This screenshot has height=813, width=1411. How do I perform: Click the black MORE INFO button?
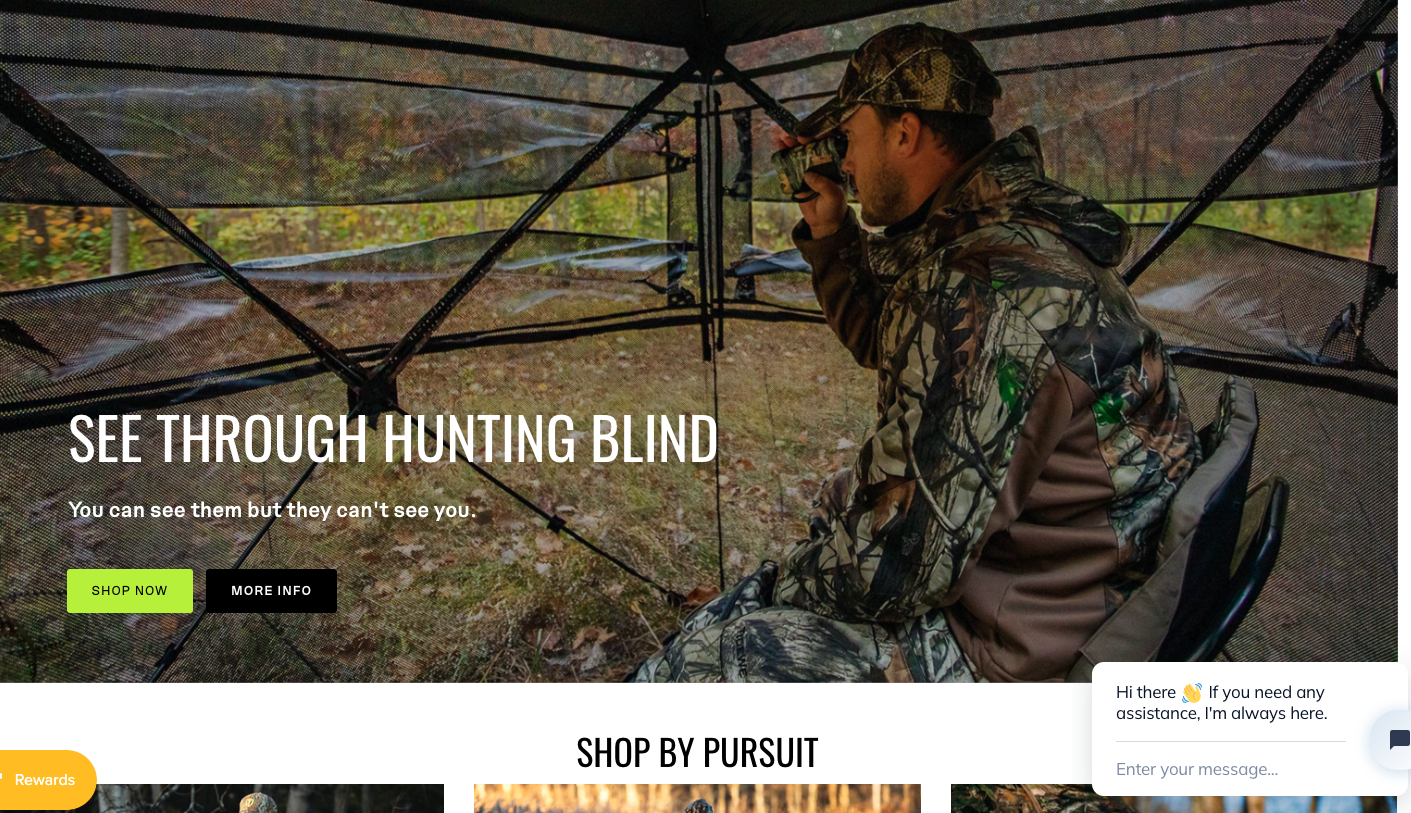[x=271, y=591]
